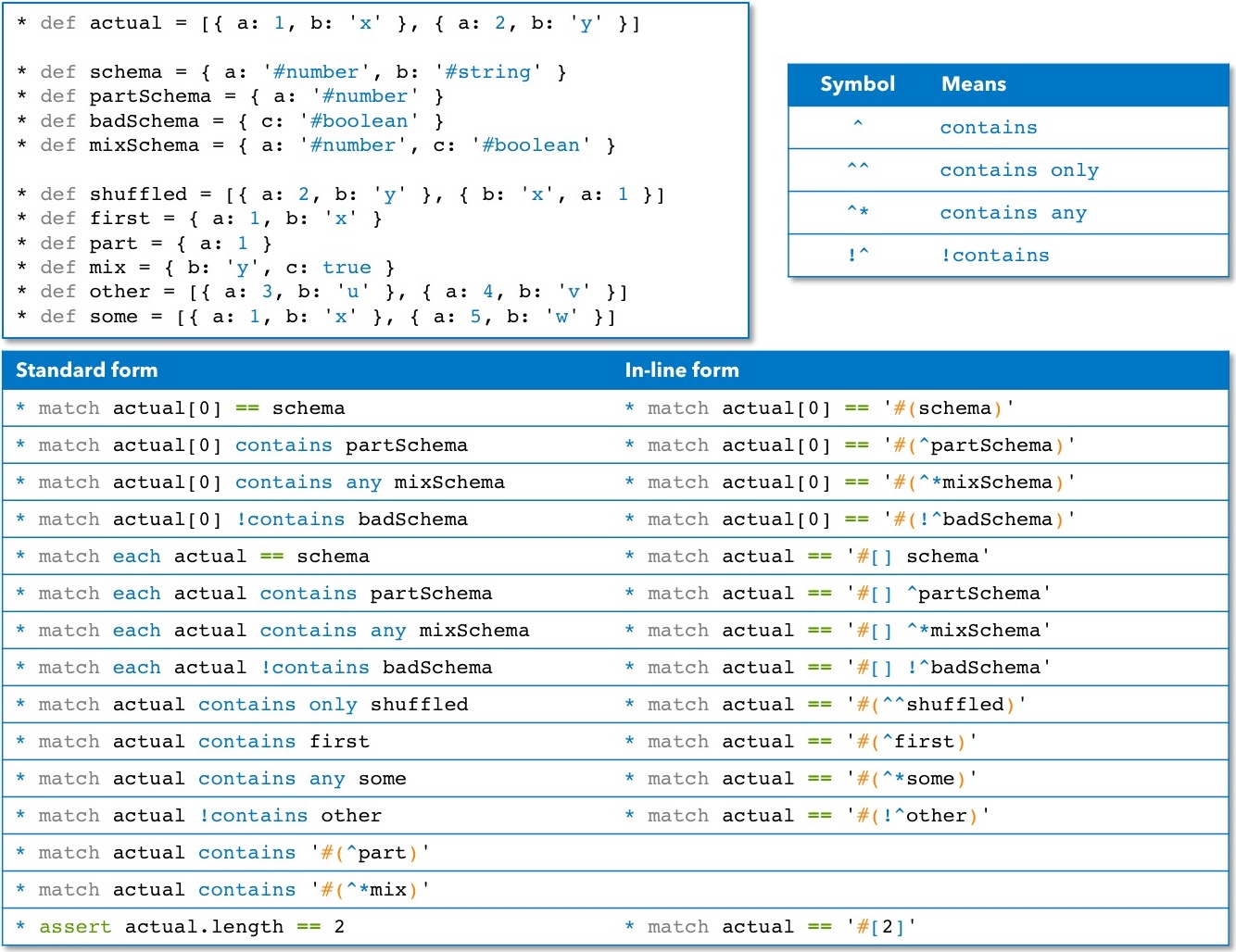1236x952 pixels.
Task: Select the 'def mix' line
Action: [206, 268]
